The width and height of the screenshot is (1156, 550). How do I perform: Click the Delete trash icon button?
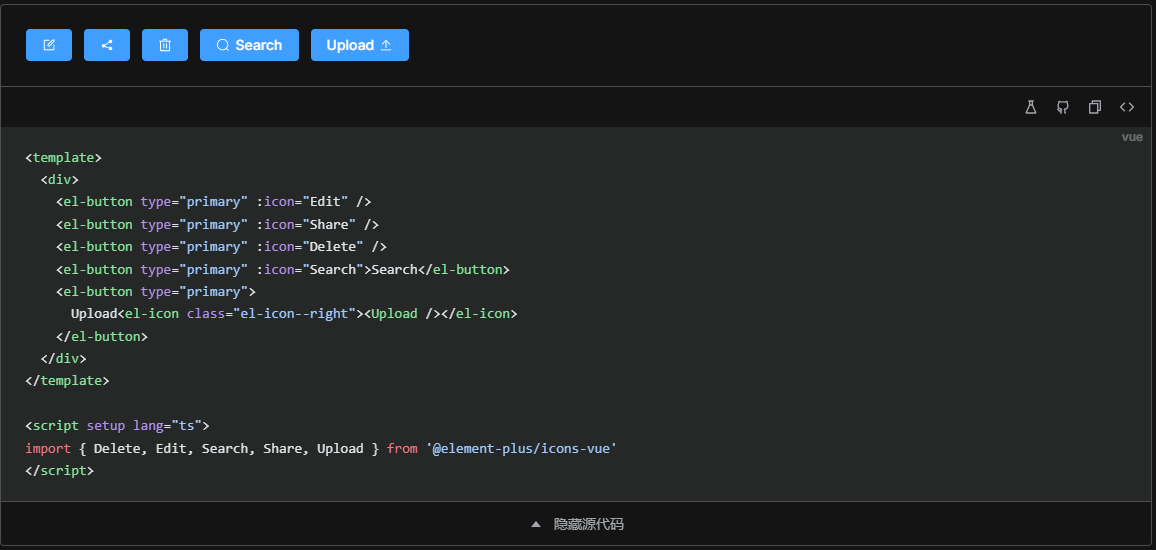click(x=165, y=45)
